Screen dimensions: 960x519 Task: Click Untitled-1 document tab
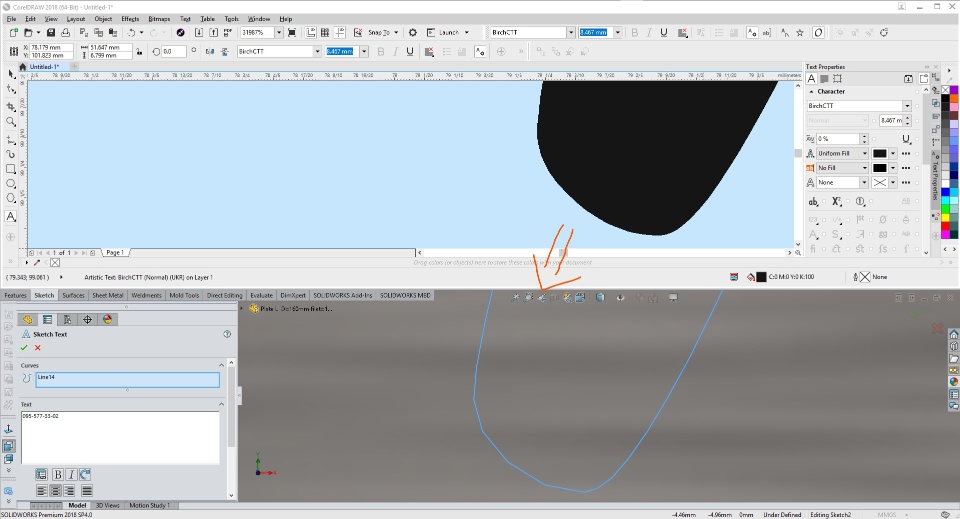44,67
